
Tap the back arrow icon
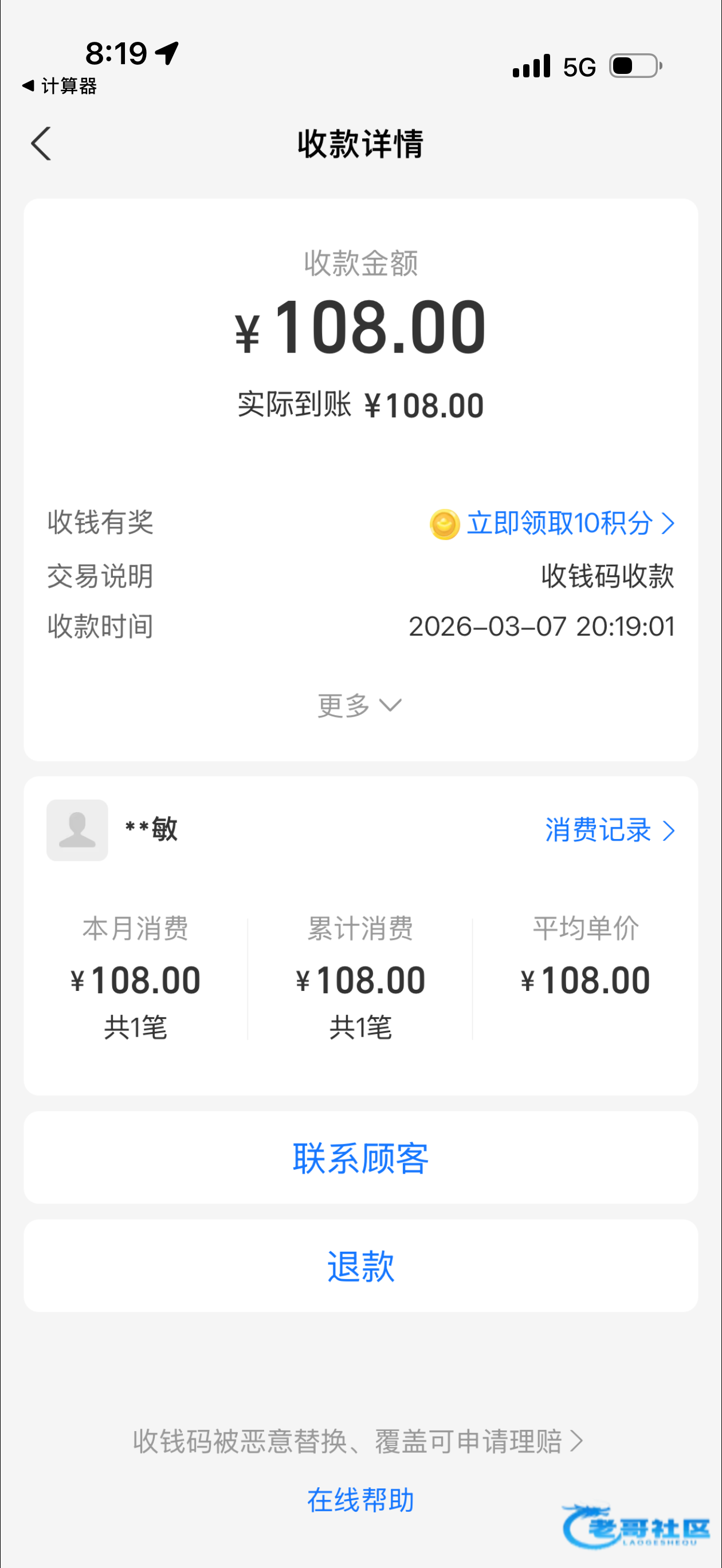click(x=41, y=144)
